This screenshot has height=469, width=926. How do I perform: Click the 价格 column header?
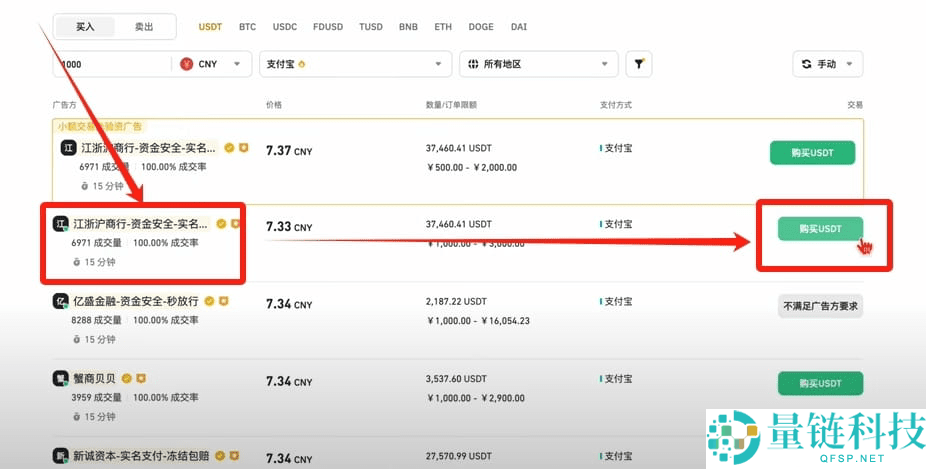tap(274, 105)
